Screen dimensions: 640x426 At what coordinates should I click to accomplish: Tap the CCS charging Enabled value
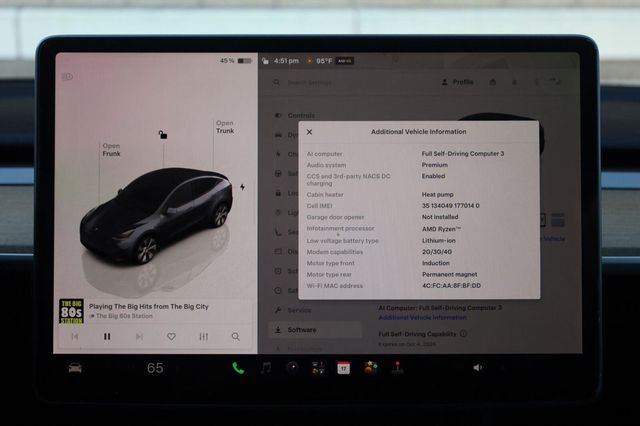[433, 176]
